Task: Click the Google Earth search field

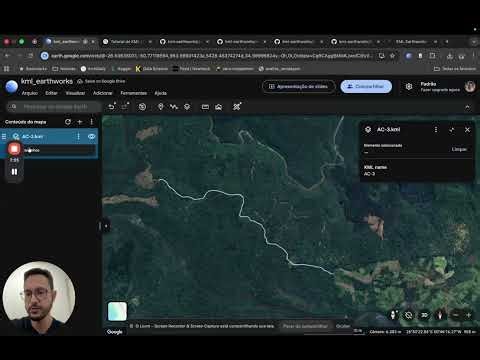Action: 54,107
